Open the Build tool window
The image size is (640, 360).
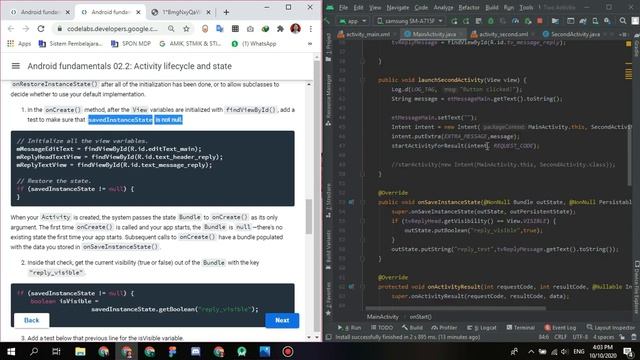[x=412, y=327]
